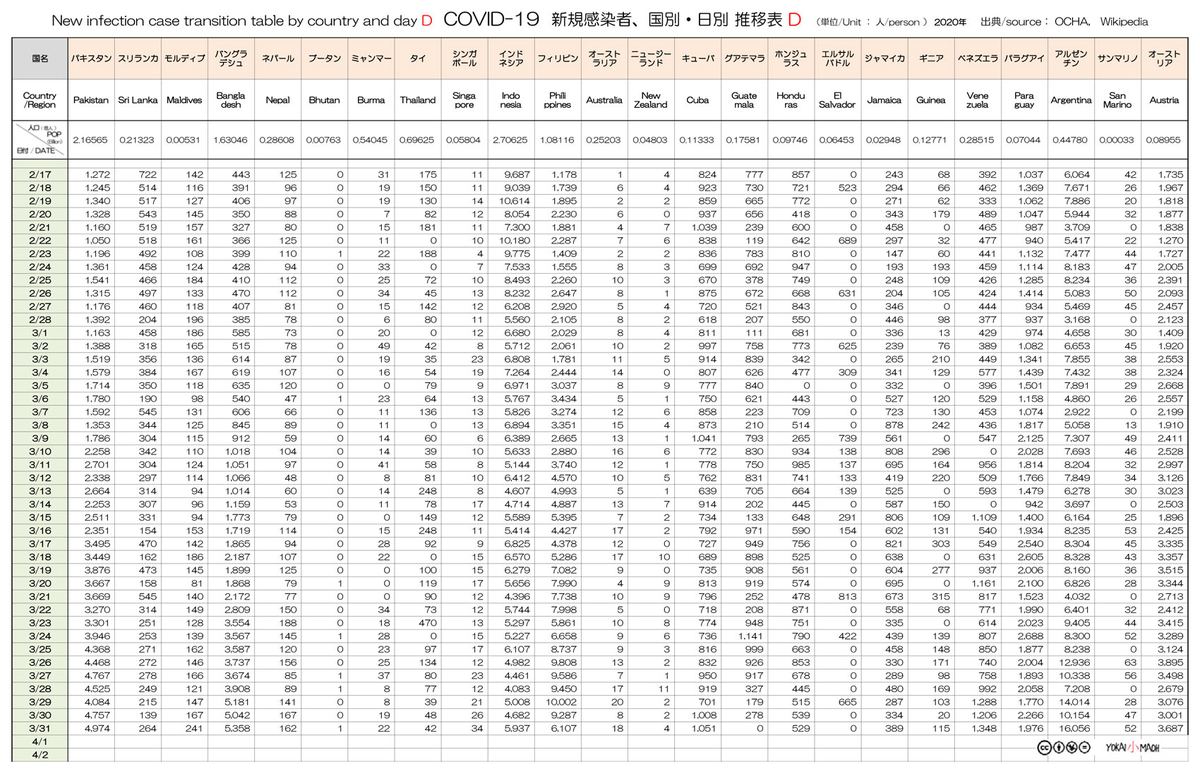The image size is (1200, 769).
Task: Select the 'El Salvador' column header
Action: point(837,101)
